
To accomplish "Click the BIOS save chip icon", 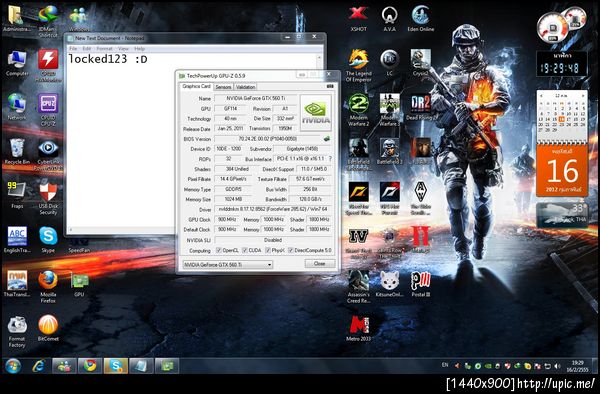I will pos(327,139).
